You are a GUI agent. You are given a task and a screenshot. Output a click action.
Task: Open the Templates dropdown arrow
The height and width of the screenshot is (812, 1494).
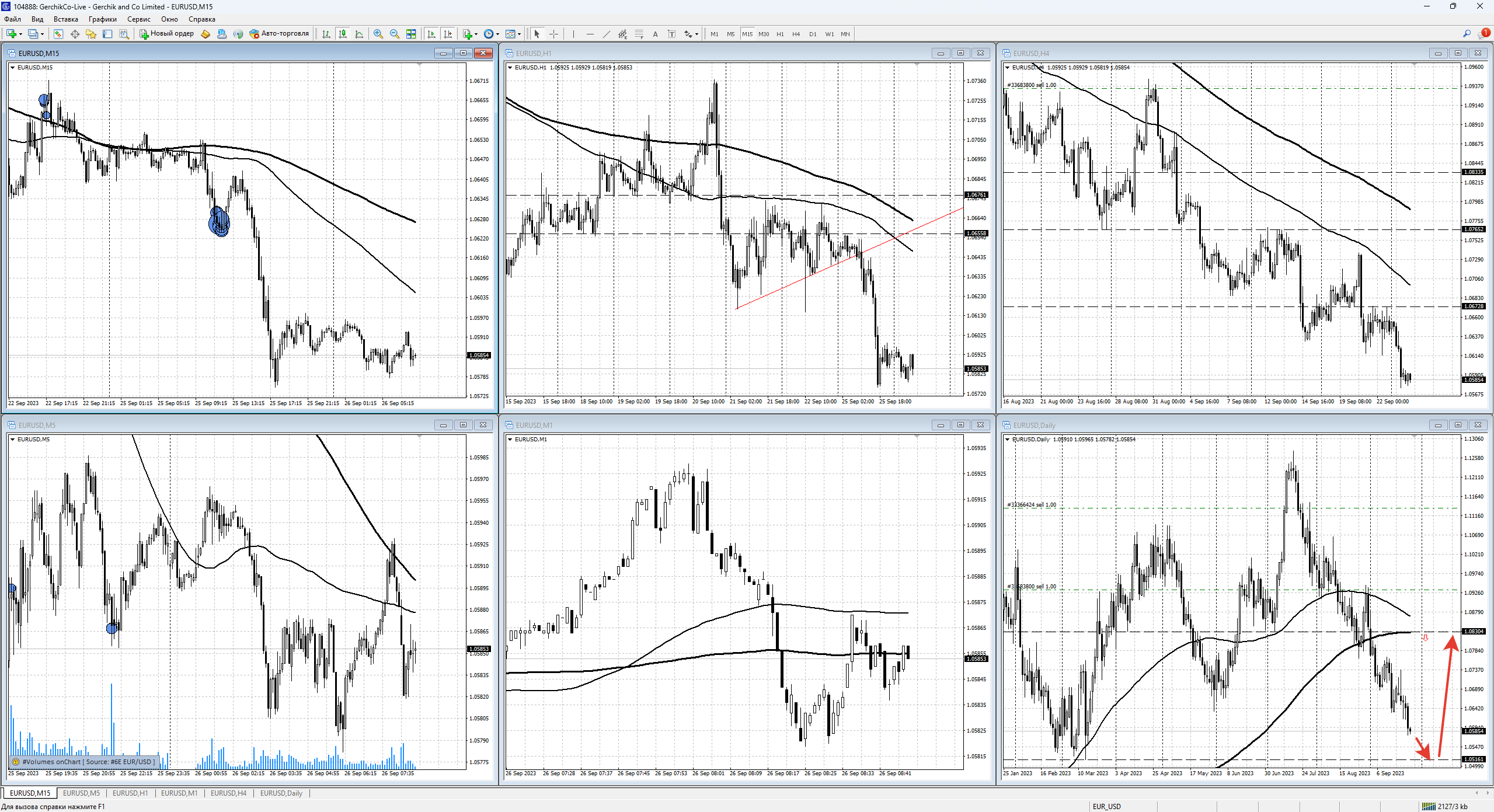coord(520,34)
